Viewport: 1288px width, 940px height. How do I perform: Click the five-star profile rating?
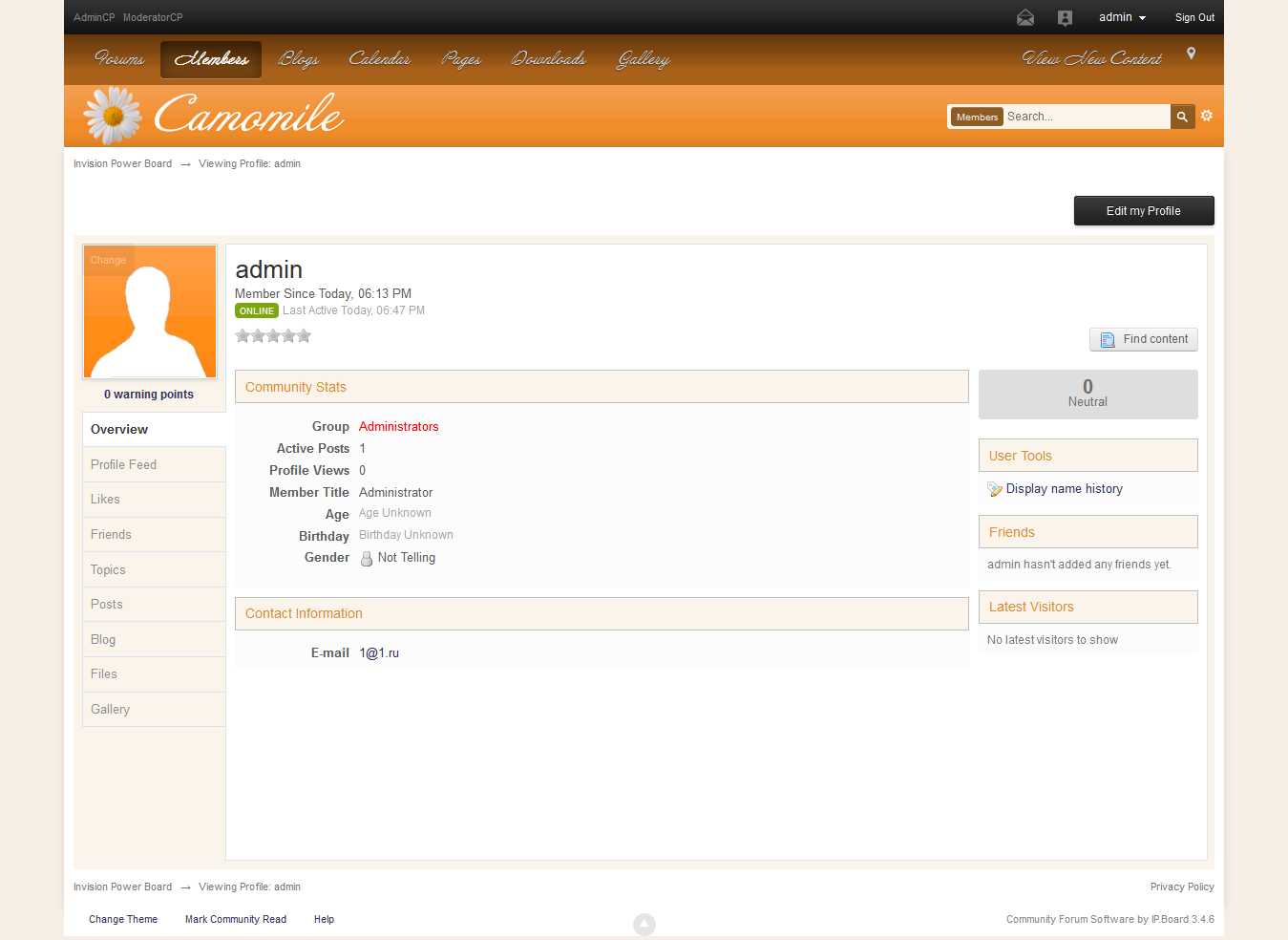pos(273,335)
